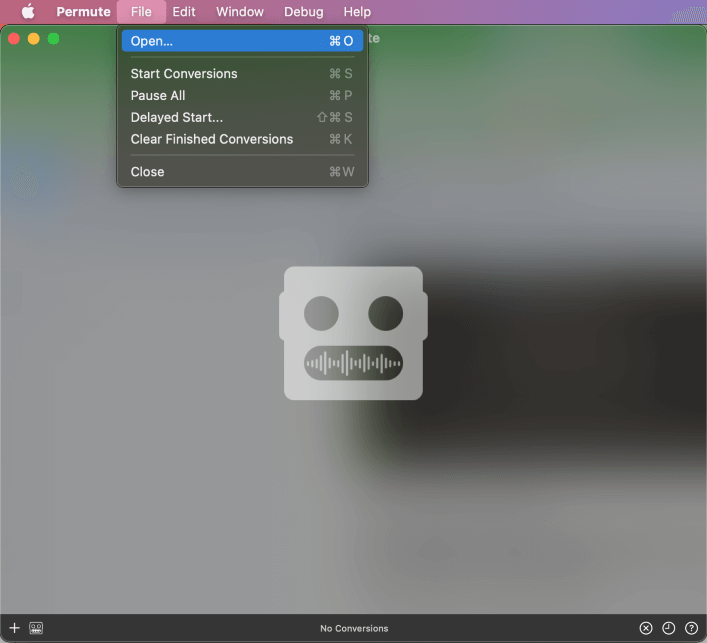Open the clock history icon
The image size is (707, 643).
click(669, 628)
